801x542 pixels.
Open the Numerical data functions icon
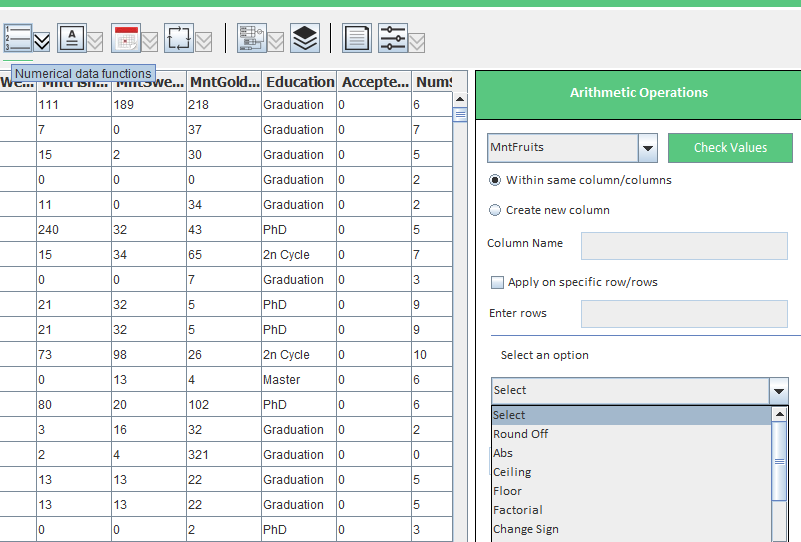click(x=18, y=38)
